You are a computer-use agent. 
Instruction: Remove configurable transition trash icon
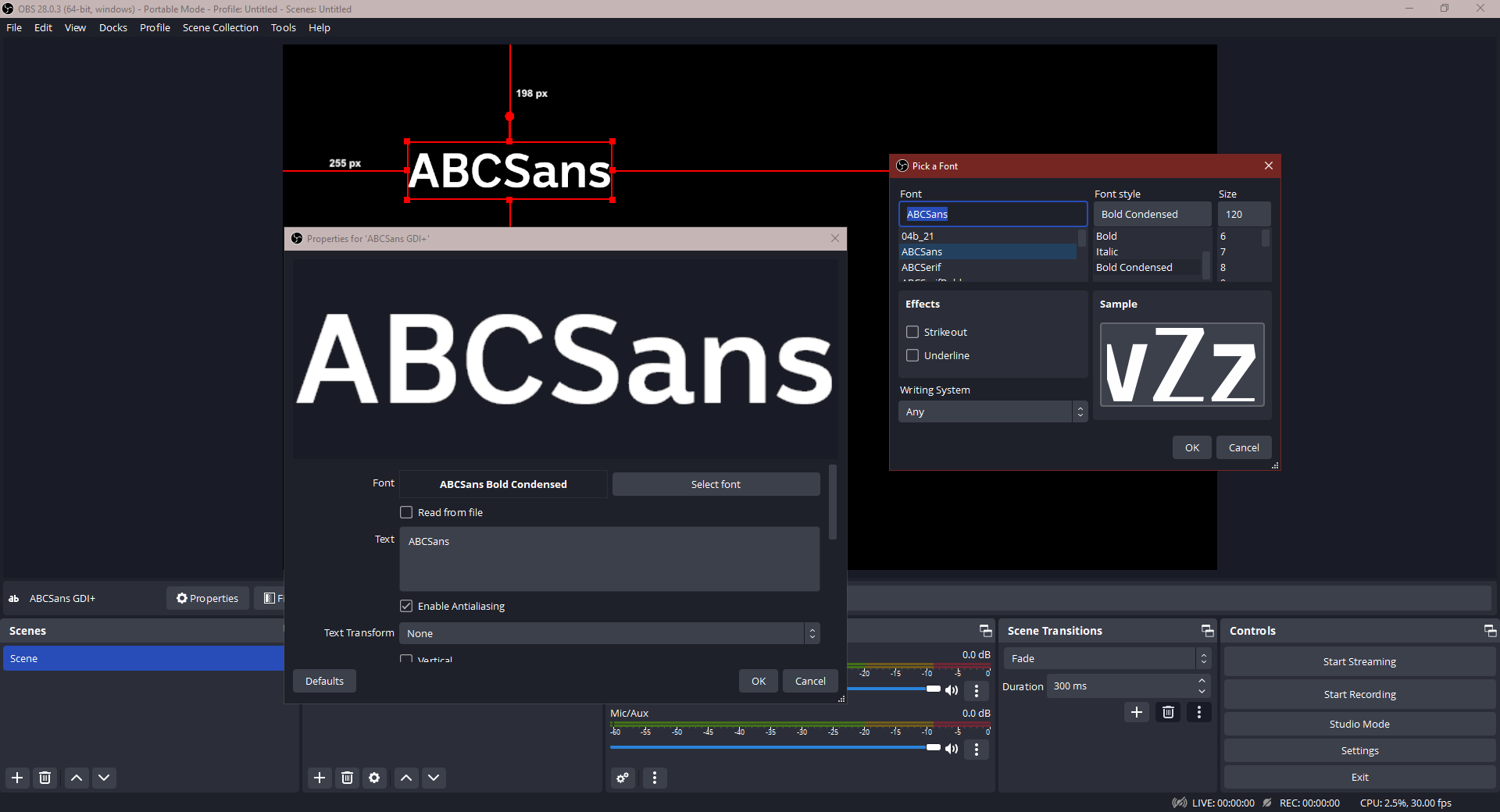tap(1168, 712)
